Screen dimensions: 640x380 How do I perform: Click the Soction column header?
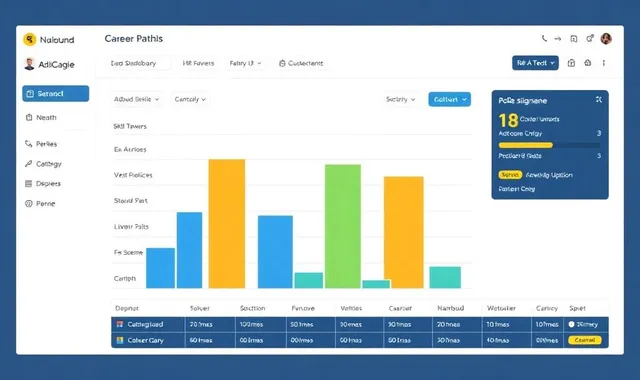253,308
